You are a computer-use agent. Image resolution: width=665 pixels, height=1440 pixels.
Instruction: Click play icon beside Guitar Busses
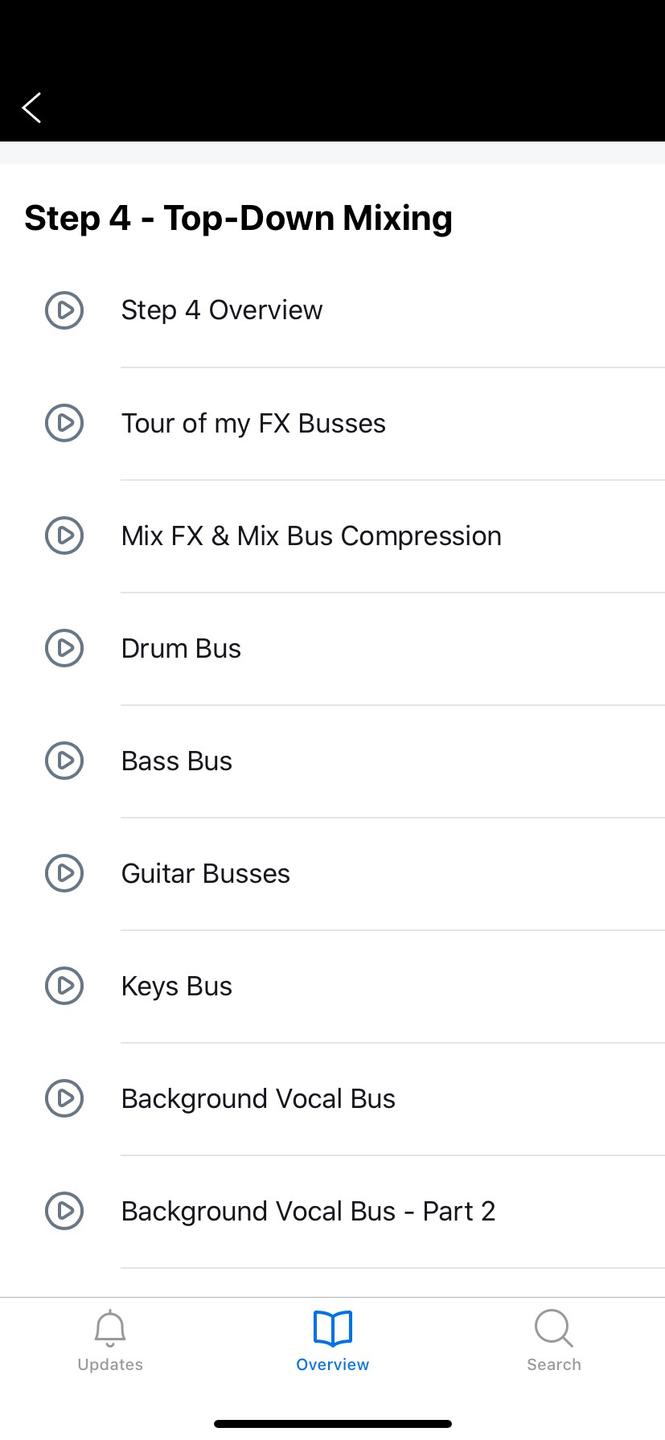point(64,873)
